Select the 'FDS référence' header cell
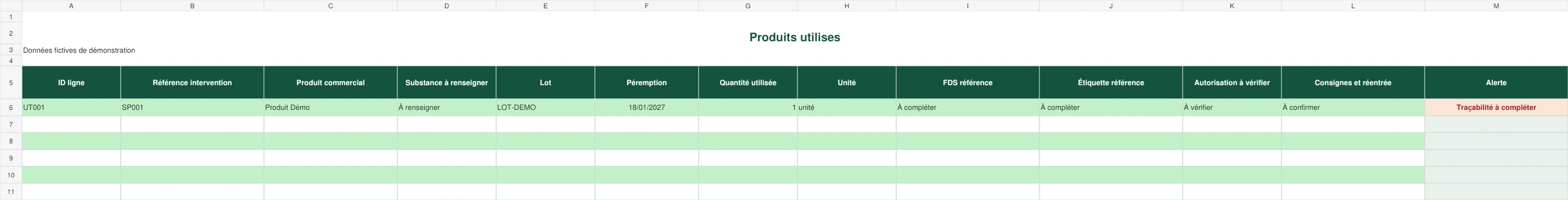1568x200 pixels. click(968, 82)
